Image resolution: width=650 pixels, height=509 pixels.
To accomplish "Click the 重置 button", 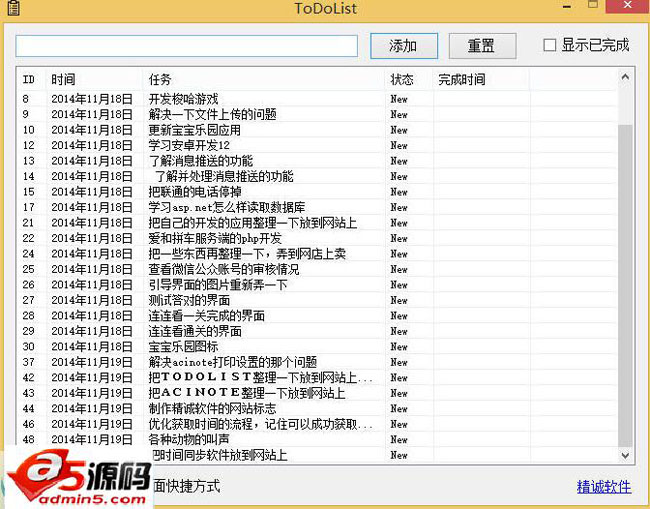I will click(x=482, y=46).
